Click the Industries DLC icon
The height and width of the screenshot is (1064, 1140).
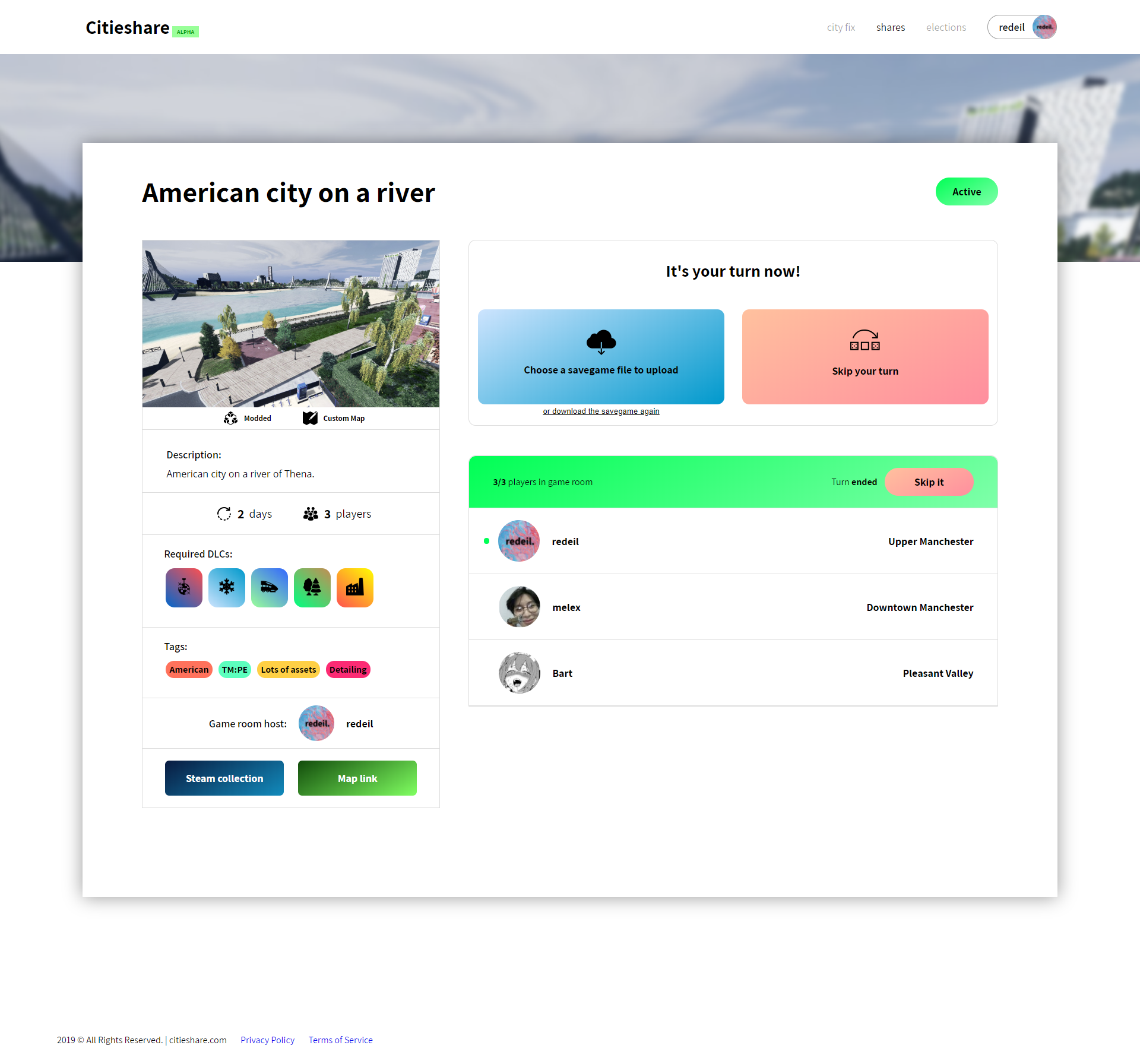click(x=355, y=588)
